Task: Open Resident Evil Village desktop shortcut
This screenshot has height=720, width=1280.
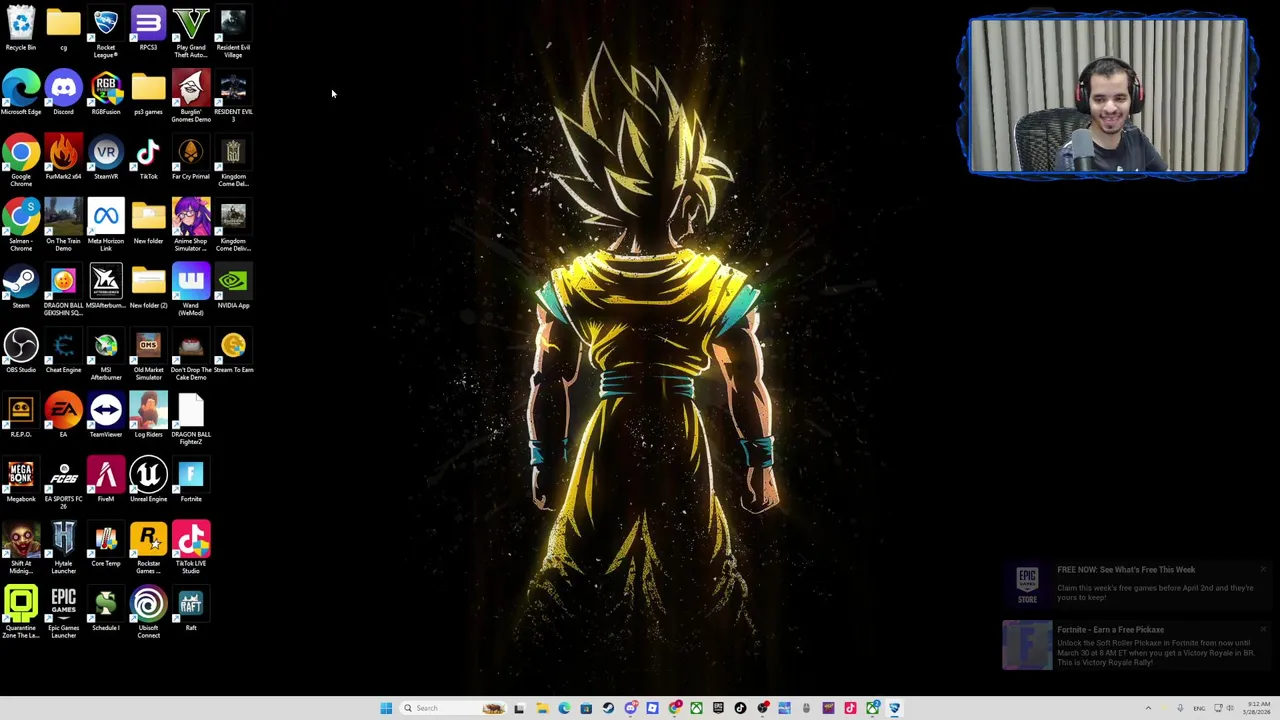Action: click(233, 32)
